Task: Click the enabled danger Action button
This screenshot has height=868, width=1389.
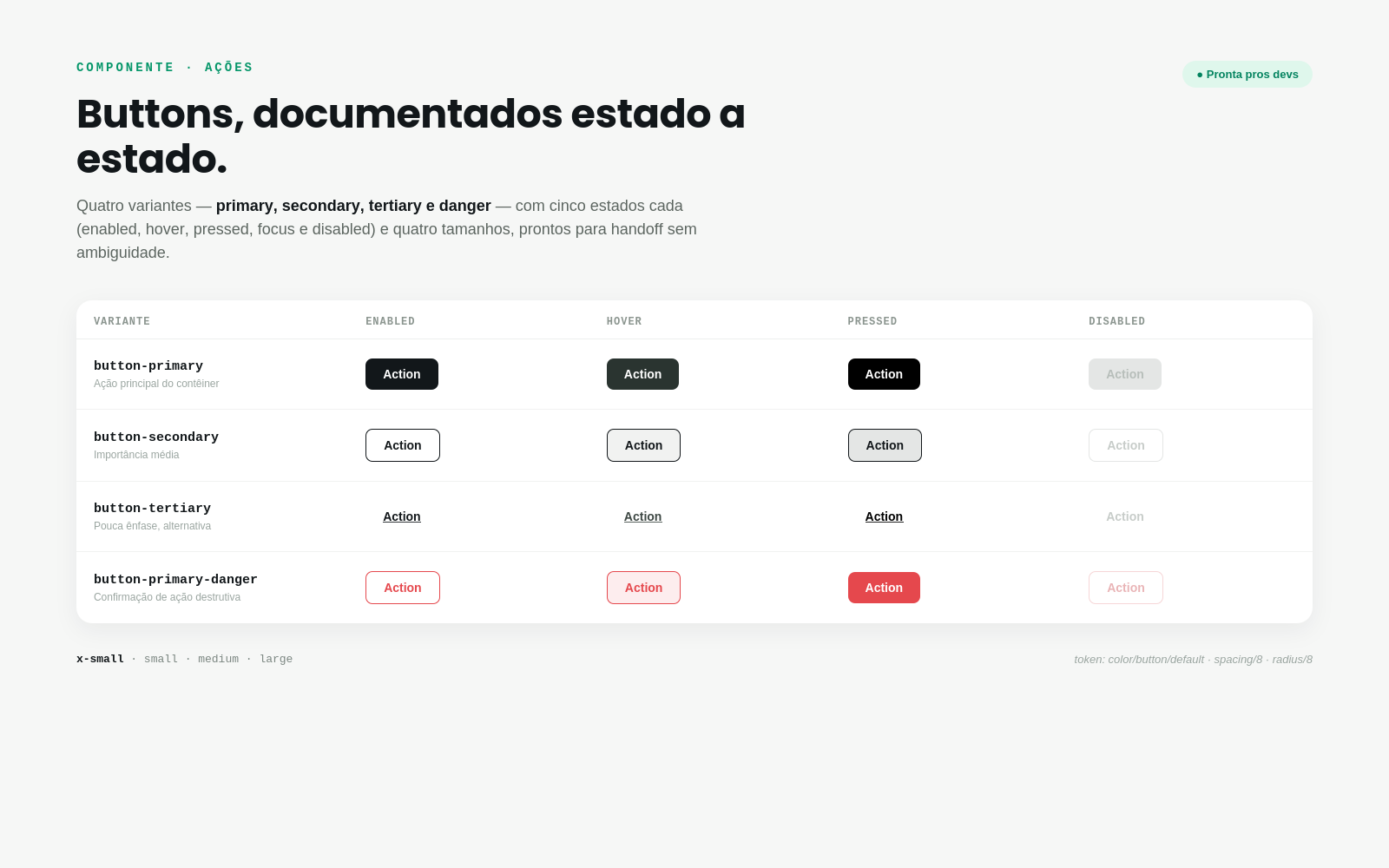Action: coord(403,588)
